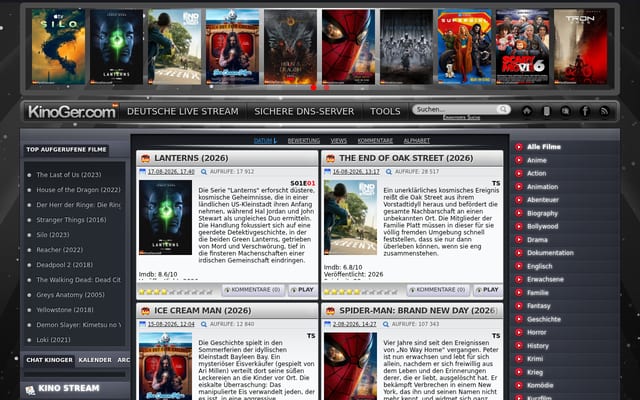Click red play icon beside Action
The height and width of the screenshot is (400, 640).
click(519, 173)
